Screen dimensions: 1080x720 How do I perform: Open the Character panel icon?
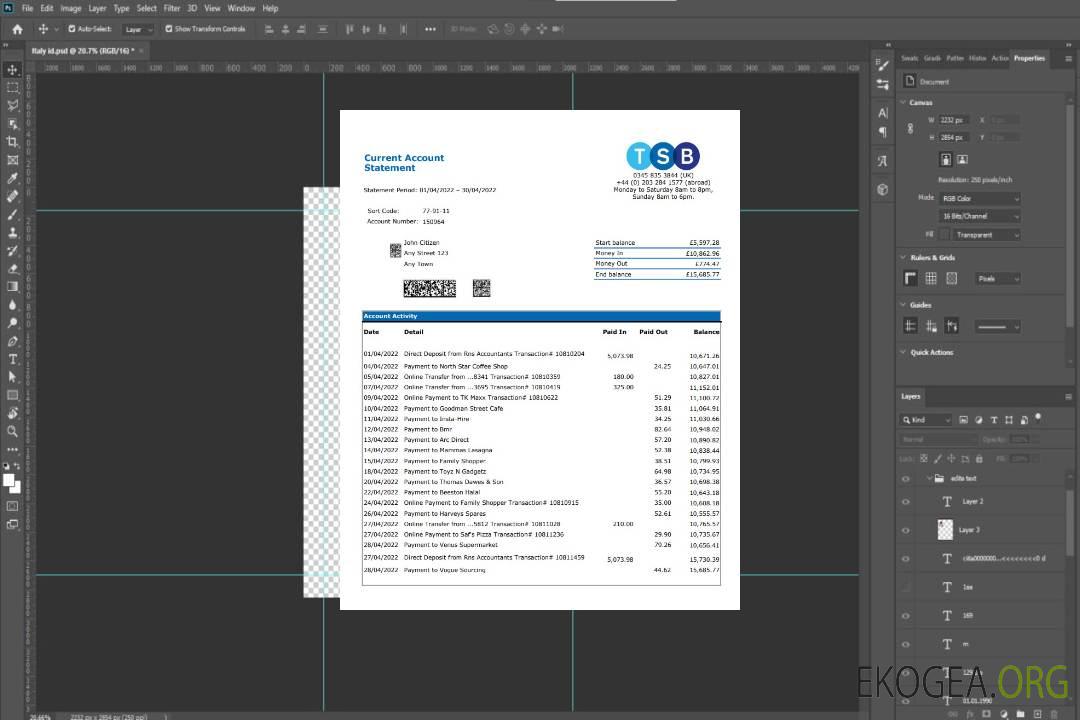(882, 112)
